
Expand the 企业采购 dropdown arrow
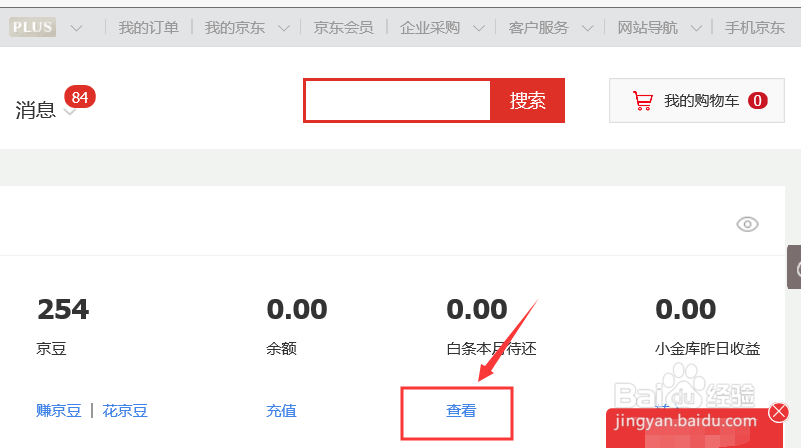(479, 28)
